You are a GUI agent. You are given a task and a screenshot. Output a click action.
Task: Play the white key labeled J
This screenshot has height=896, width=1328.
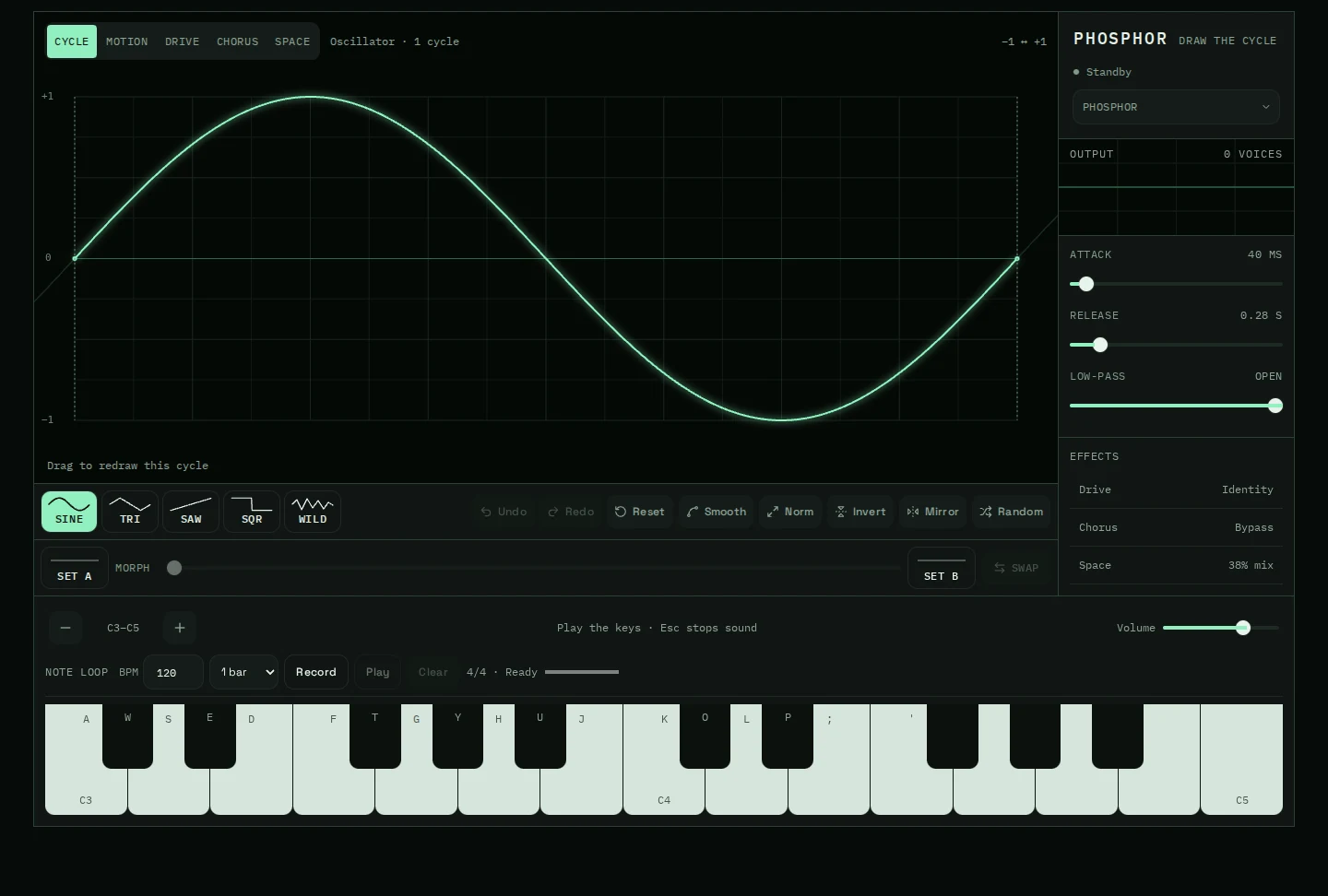click(581, 791)
